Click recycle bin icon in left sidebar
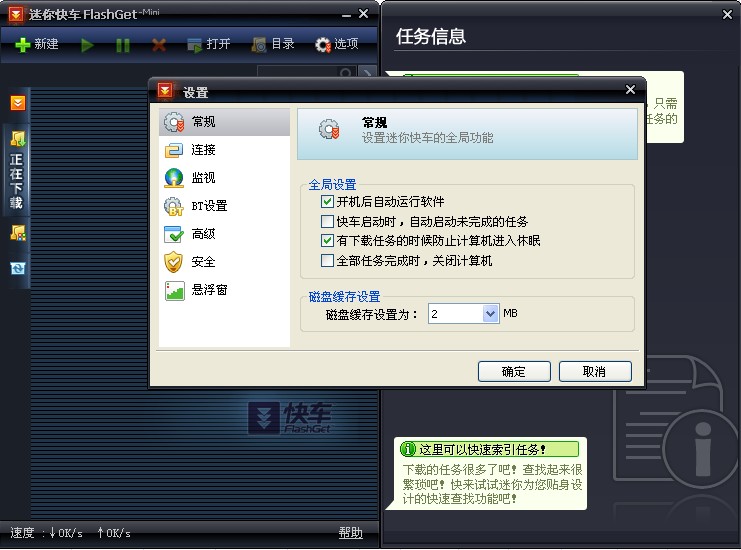This screenshot has width=741, height=550. [x=17, y=268]
